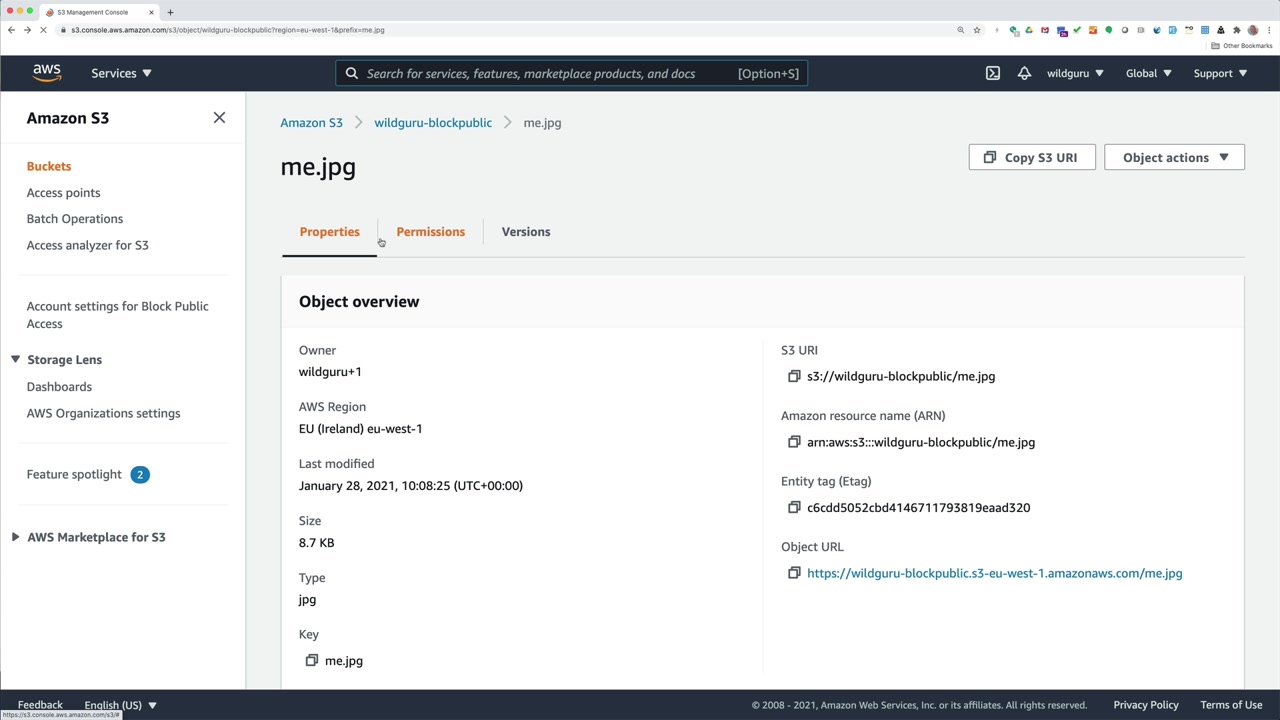Collapse the Storage Lens section
The image size is (1280, 720).
tap(15, 360)
